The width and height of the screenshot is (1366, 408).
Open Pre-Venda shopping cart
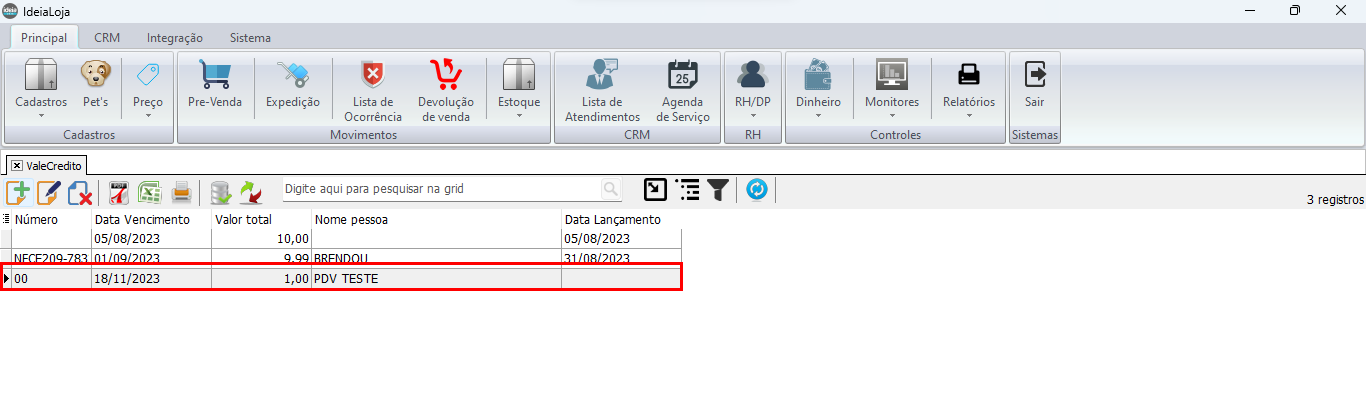(x=215, y=86)
